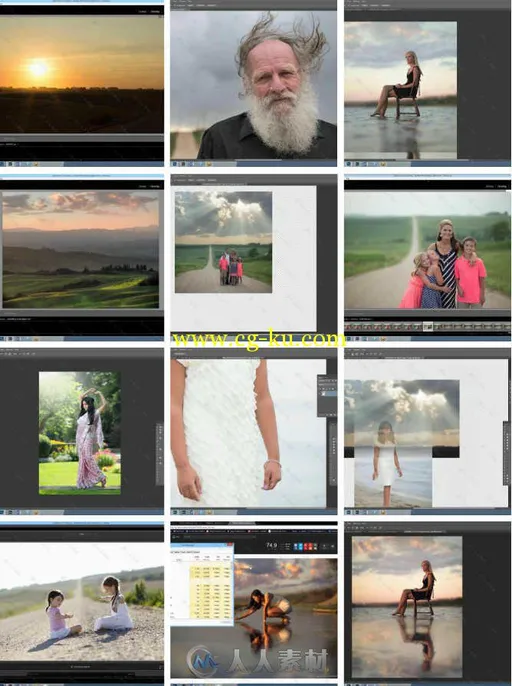The width and height of the screenshot is (512, 686).
Task: View the mother with three kids close-up screenshot
Action: pos(428,257)
